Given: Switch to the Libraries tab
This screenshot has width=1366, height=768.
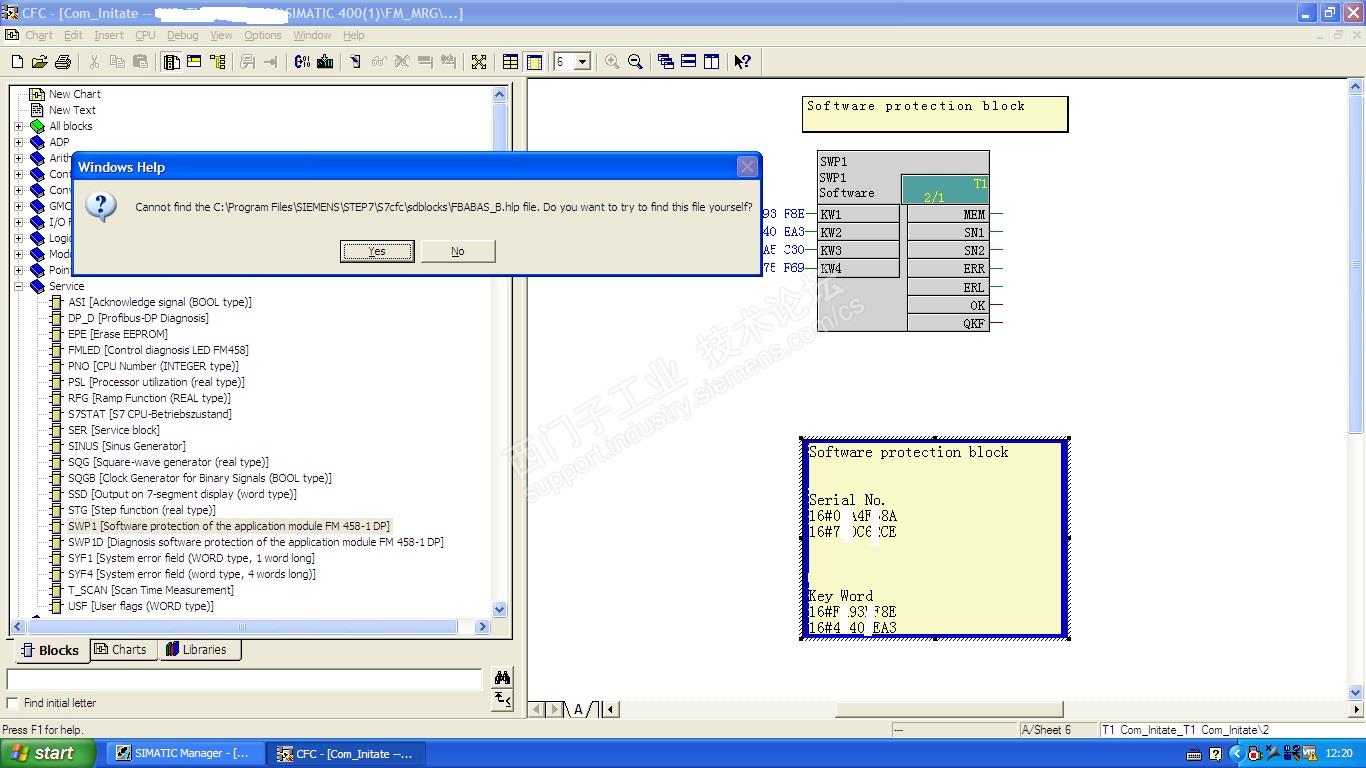Looking at the screenshot, I should click(x=198, y=650).
